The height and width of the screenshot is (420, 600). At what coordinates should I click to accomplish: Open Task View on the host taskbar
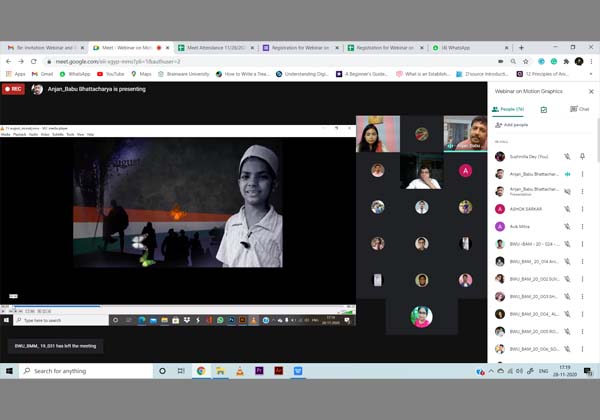pos(181,371)
